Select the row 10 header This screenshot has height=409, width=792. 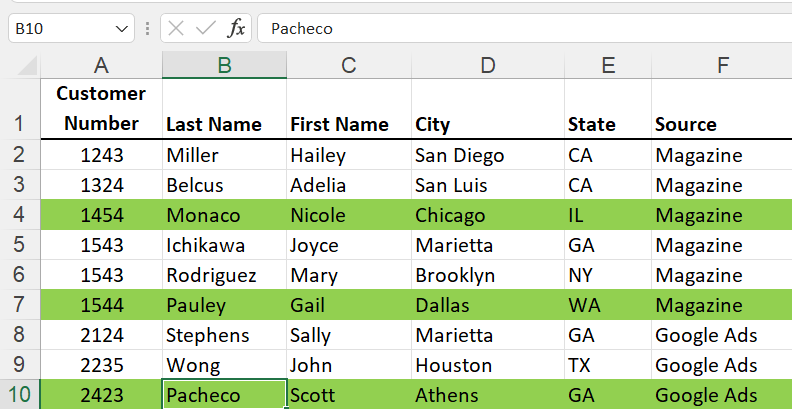click(20, 394)
